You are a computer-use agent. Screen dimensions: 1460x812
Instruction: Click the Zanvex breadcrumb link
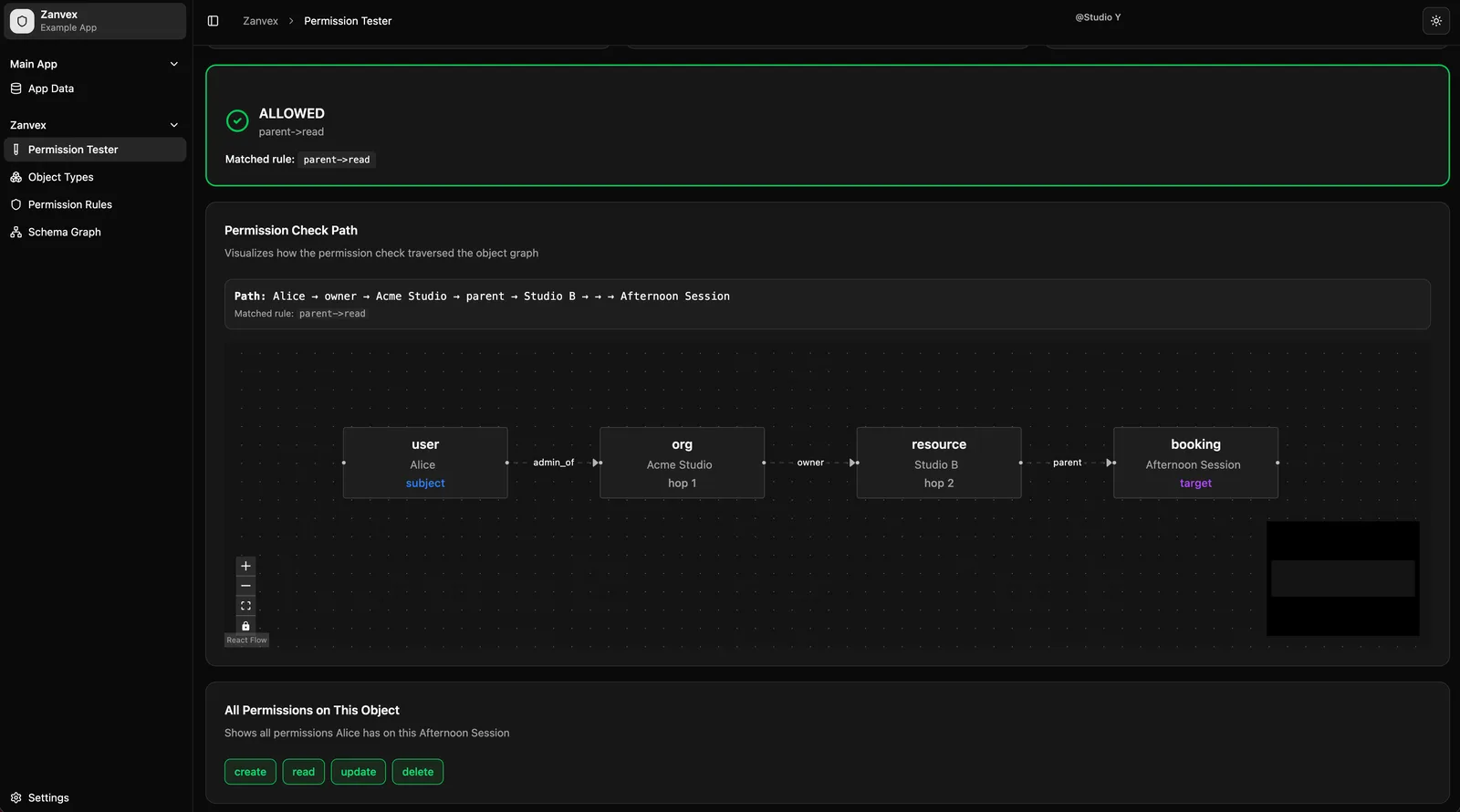point(260,21)
